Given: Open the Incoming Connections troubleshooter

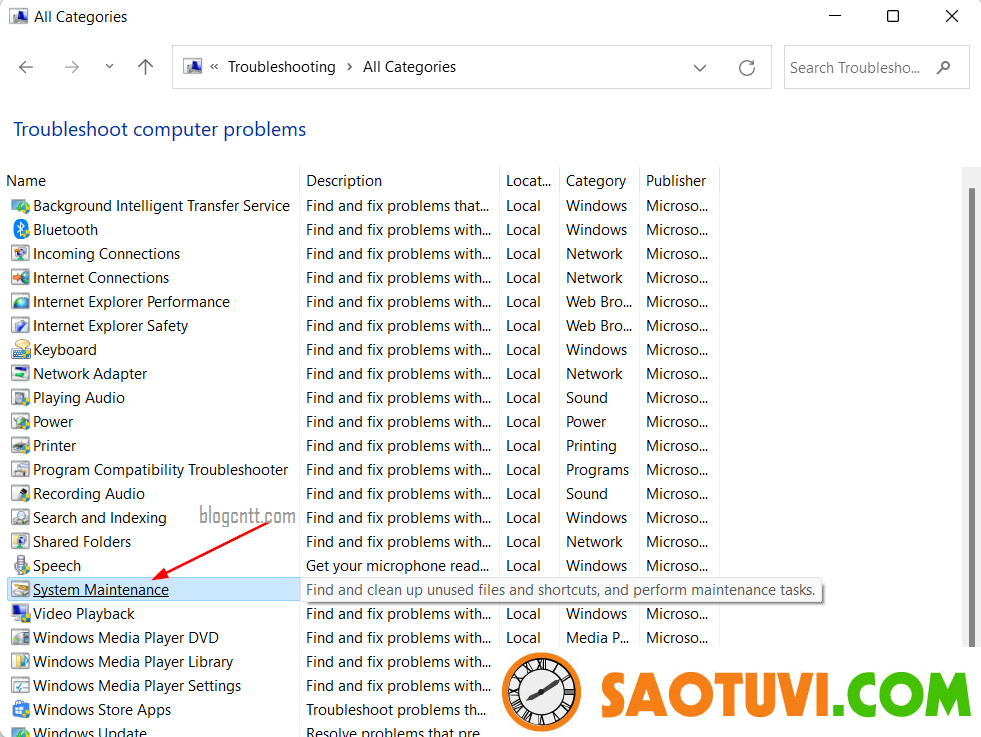Looking at the screenshot, I should (106, 253).
